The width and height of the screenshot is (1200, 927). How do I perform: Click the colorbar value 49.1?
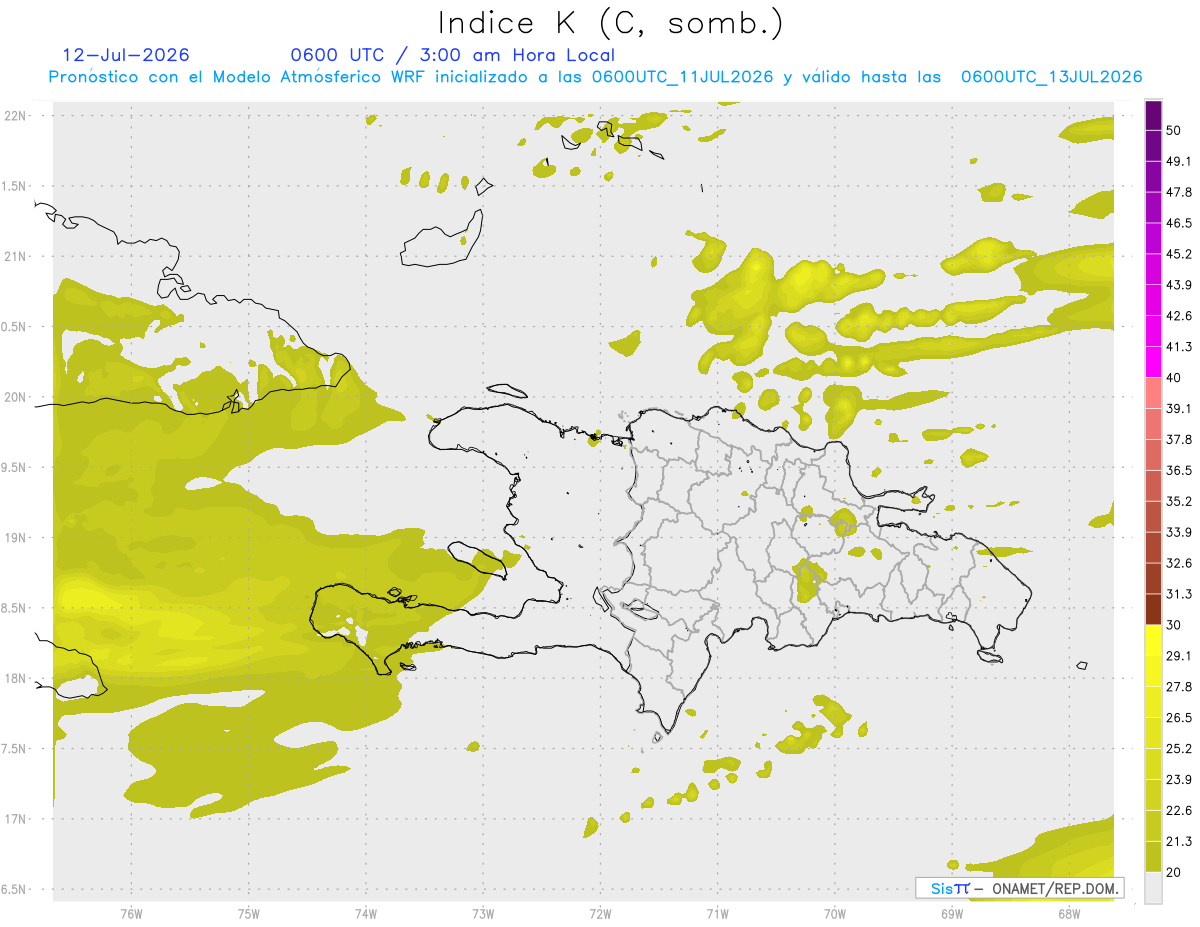point(1179,161)
